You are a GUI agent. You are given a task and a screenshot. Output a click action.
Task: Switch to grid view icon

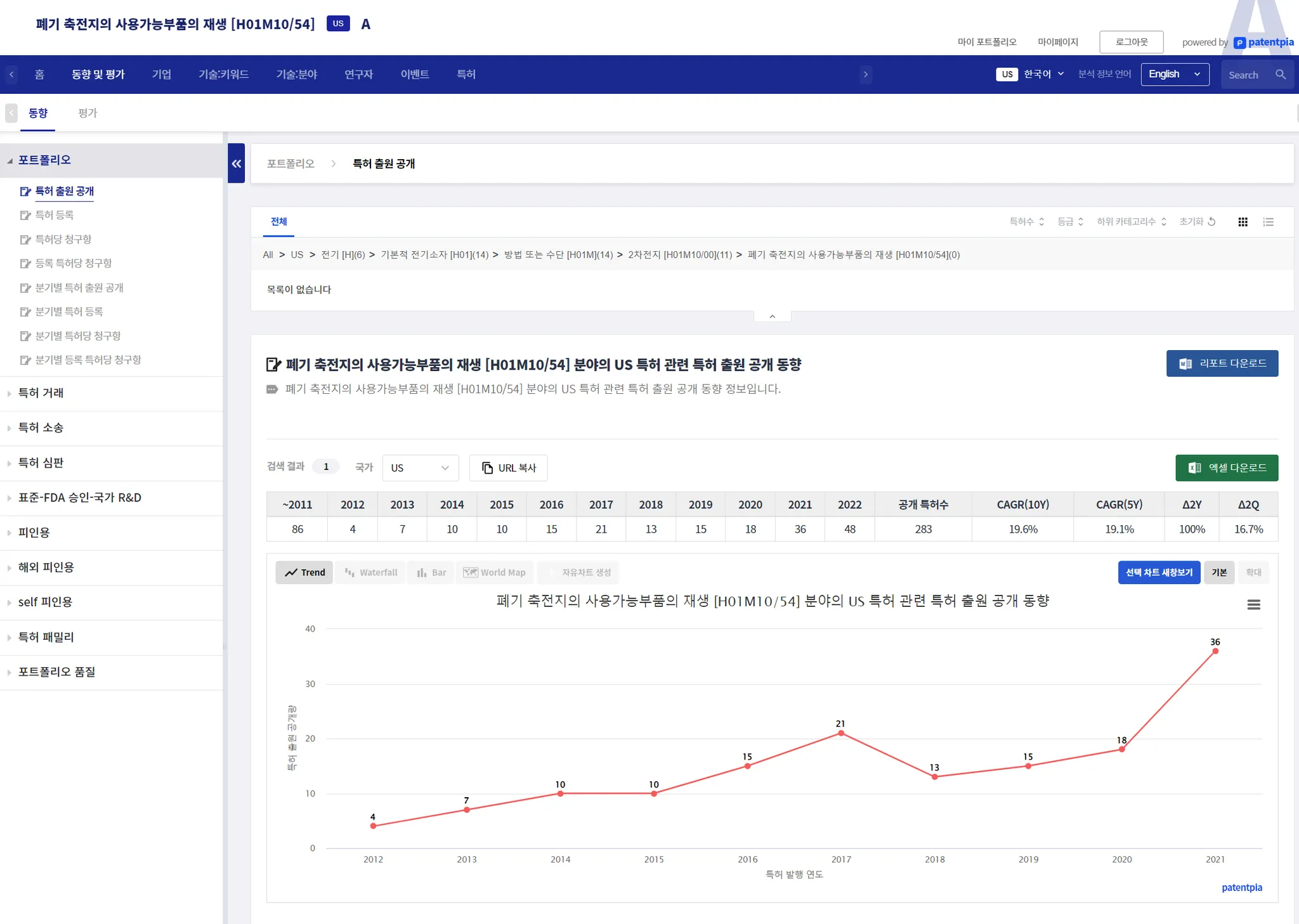(x=1243, y=222)
